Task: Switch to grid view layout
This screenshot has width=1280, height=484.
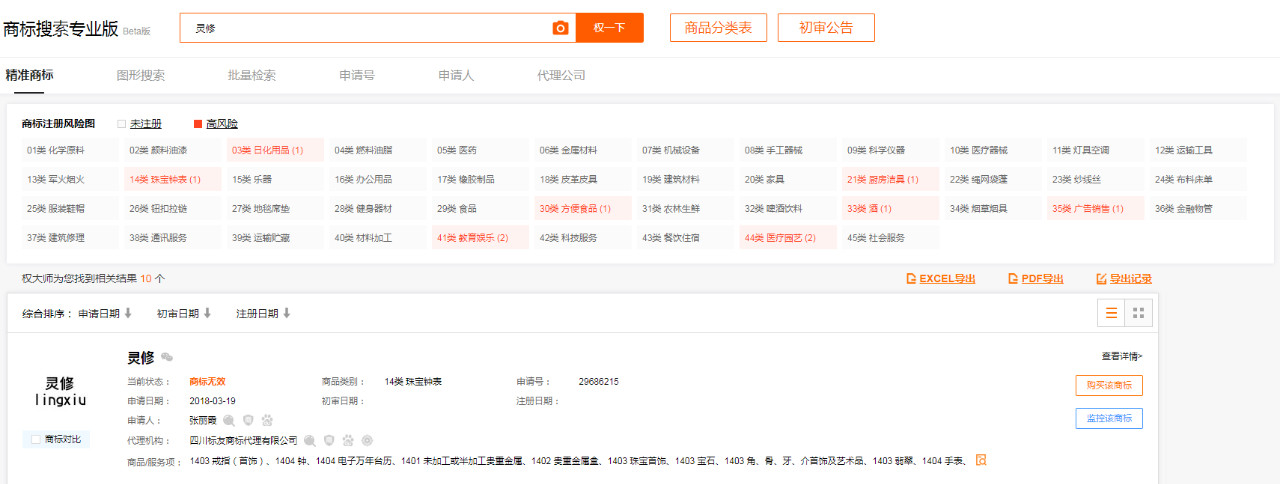Action: pos(1138,313)
